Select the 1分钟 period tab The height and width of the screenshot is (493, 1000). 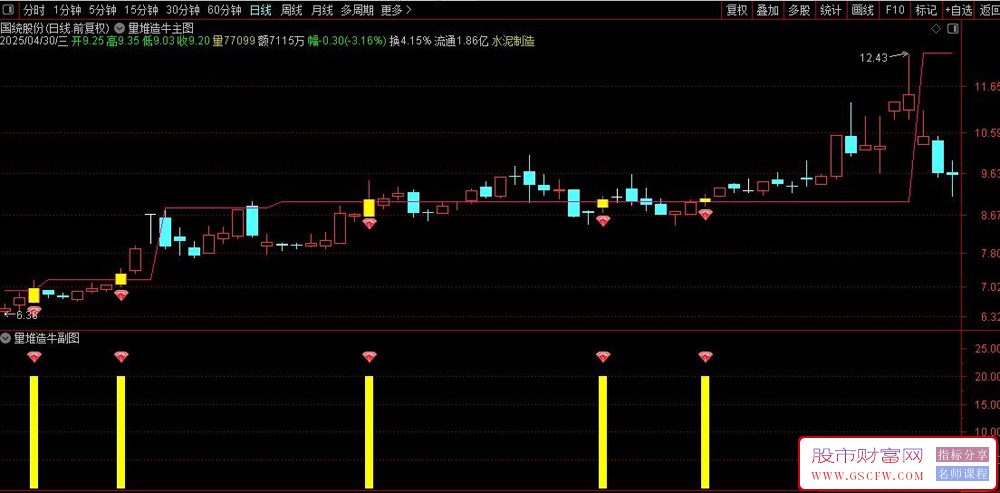pos(67,10)
